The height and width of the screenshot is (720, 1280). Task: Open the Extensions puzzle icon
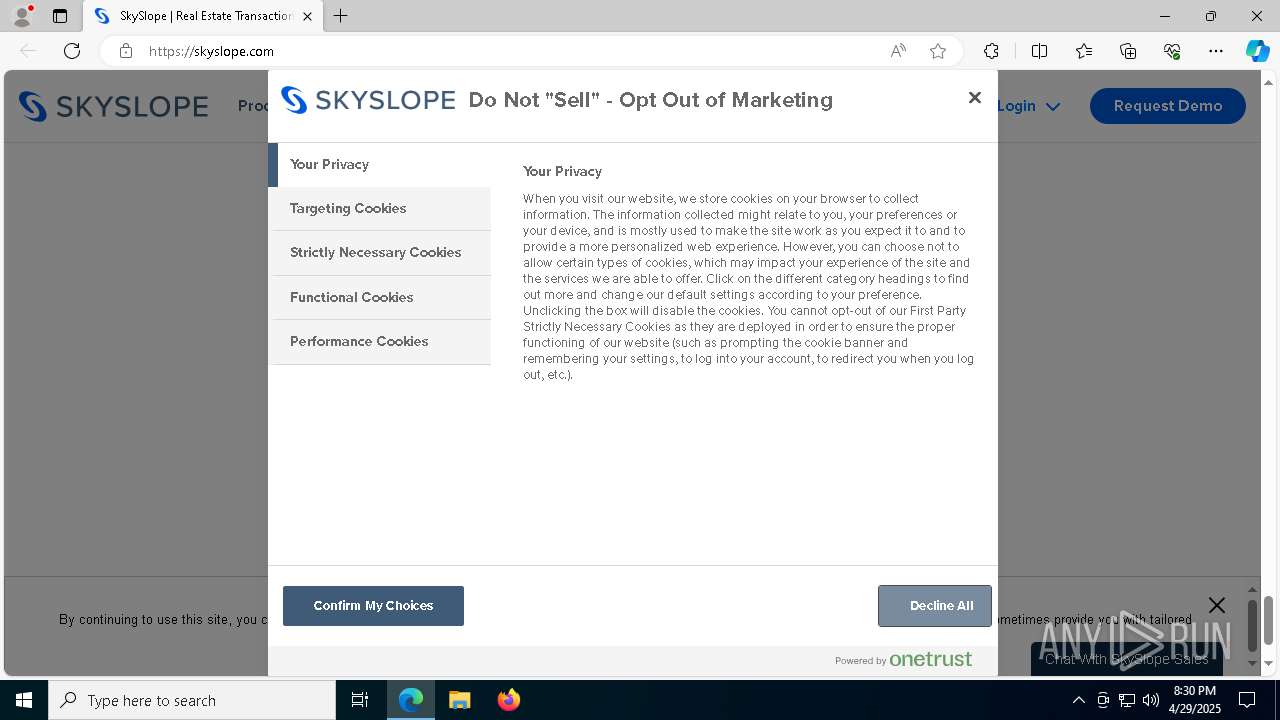(x=991, y=51)
